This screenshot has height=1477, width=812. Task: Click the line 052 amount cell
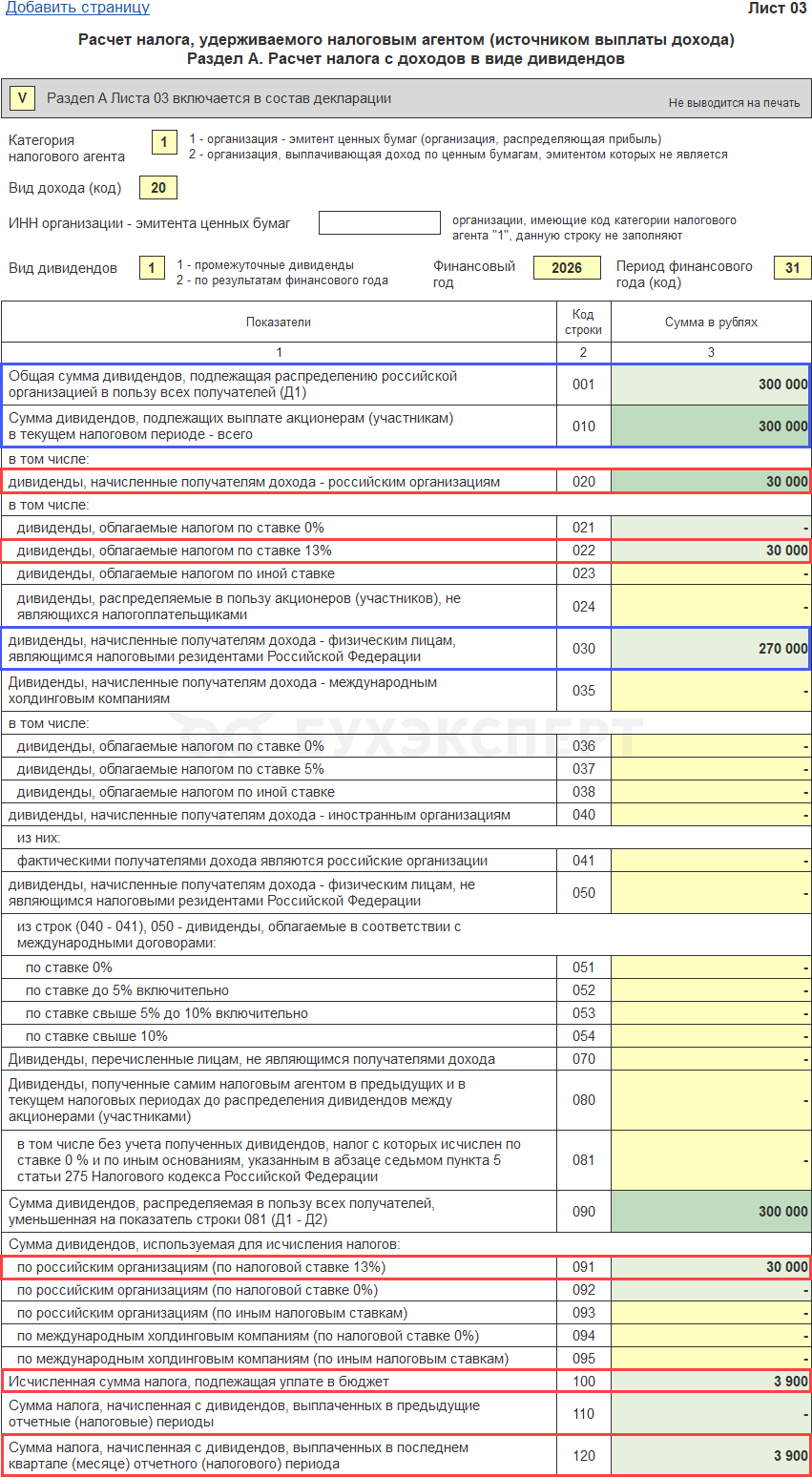(x=711, y=990)
